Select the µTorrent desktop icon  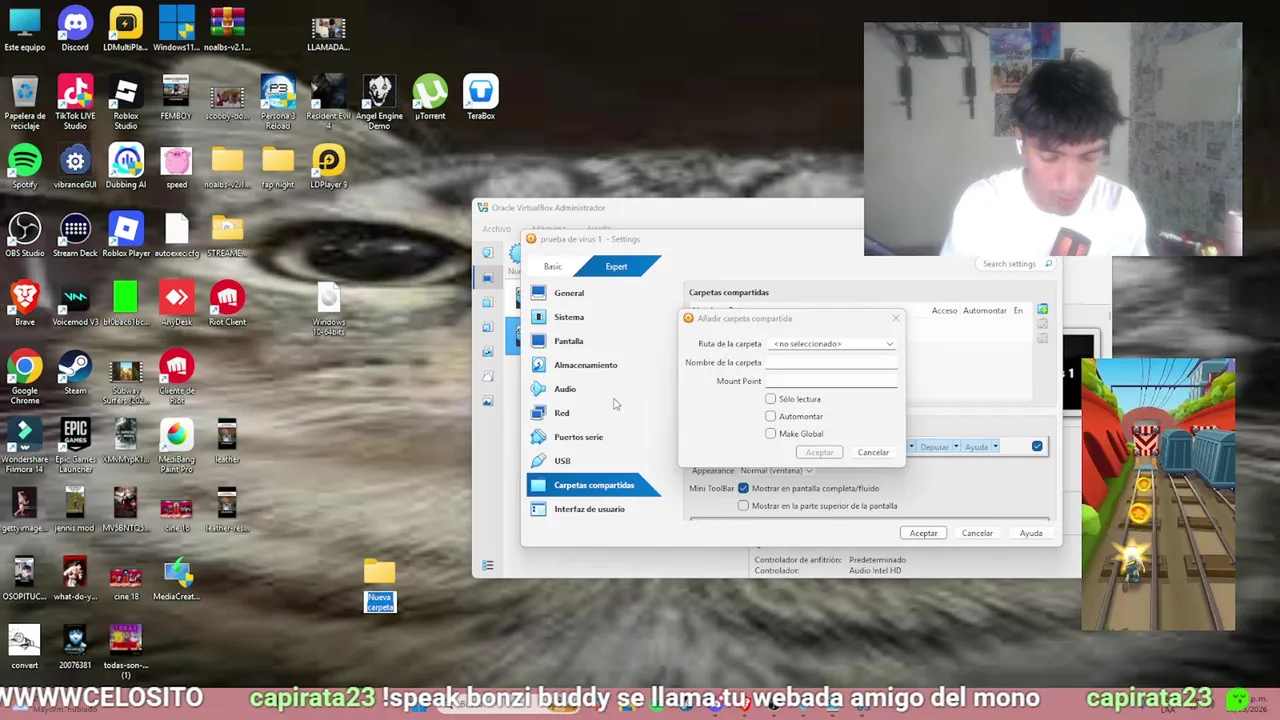(x=430, y=98)
